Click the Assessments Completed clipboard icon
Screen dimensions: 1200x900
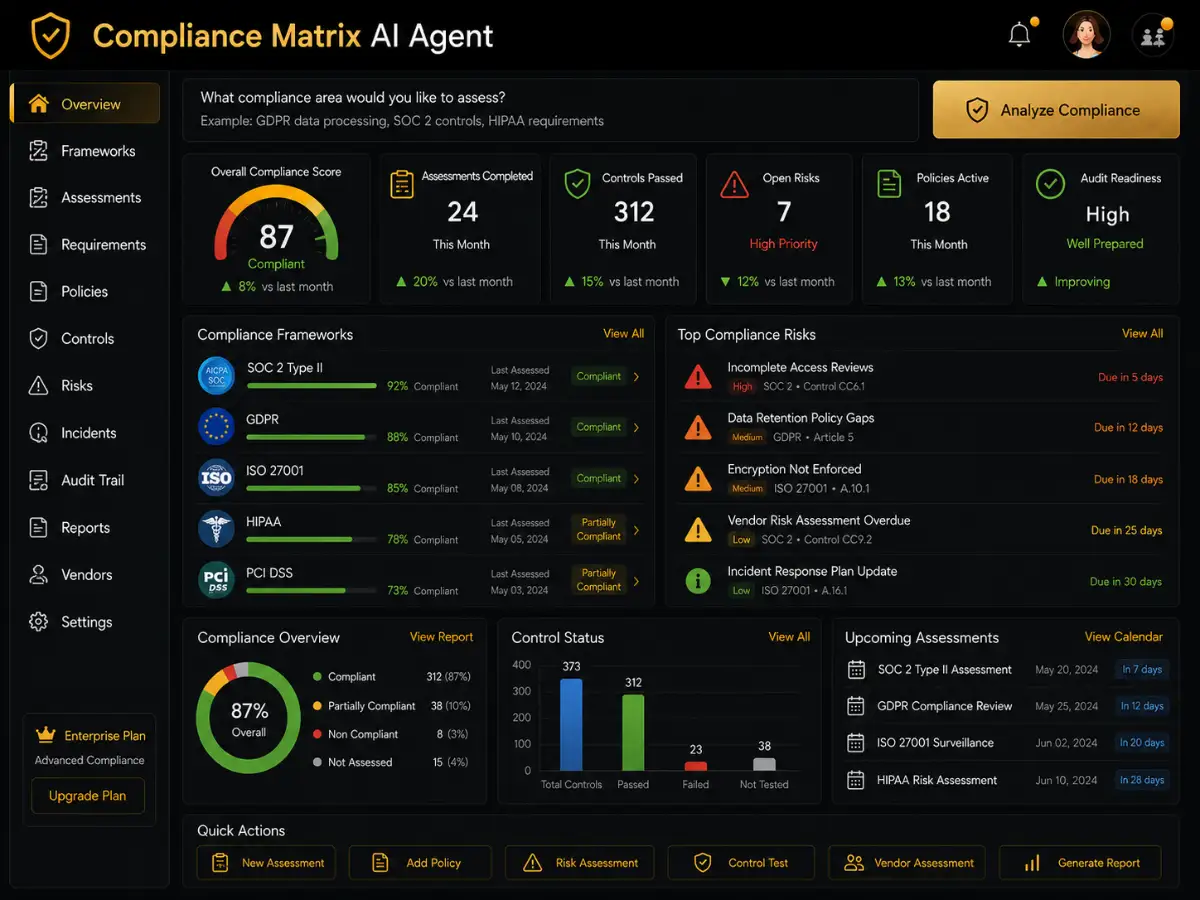(x=402, y=185)
